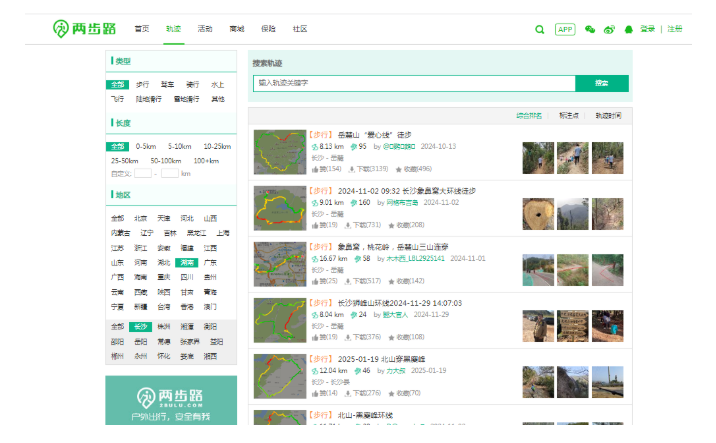Click the custom maximum length field
716x443 pixels.
170,174
